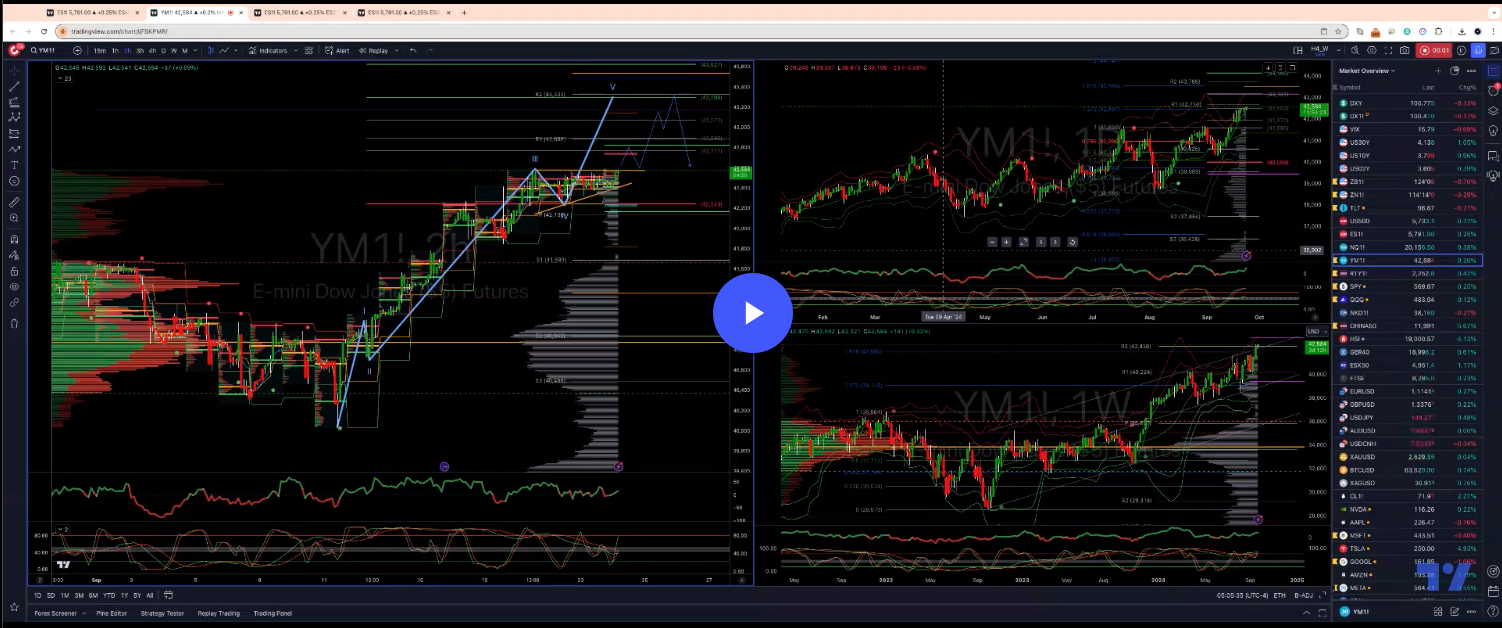Select the text tool in left toolbar
1502x628 pixels.
pos(14,165)
